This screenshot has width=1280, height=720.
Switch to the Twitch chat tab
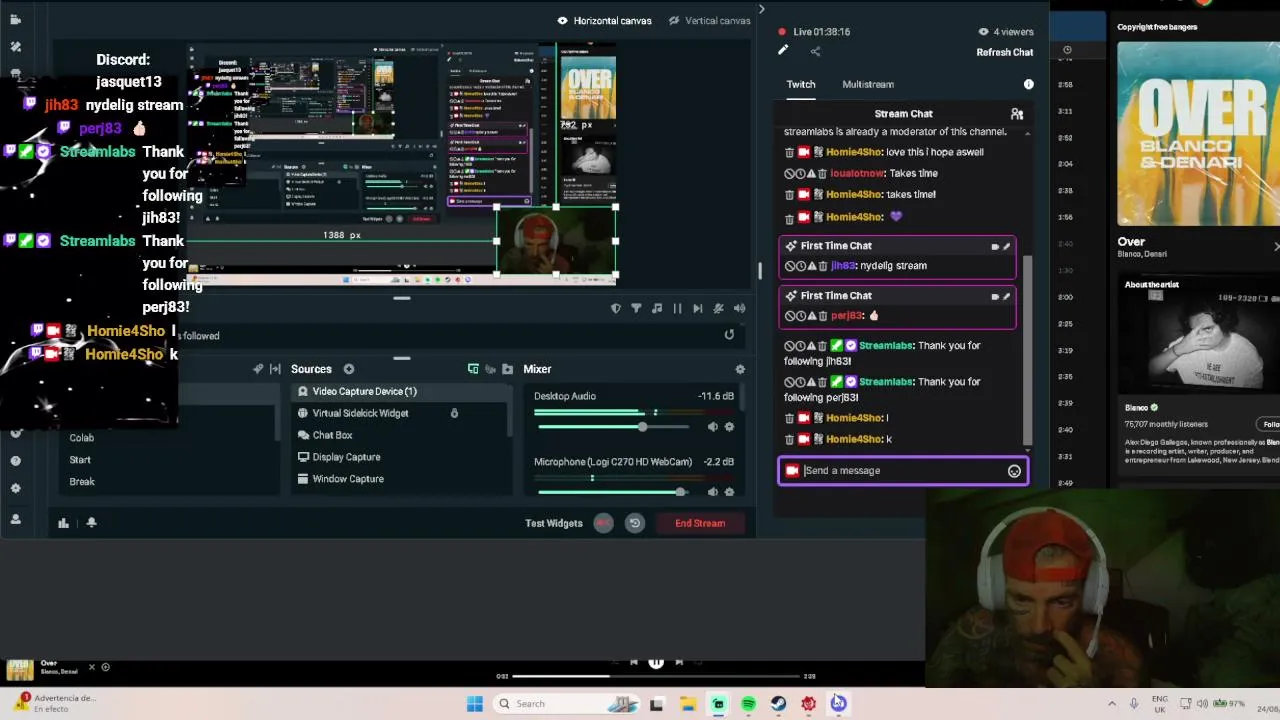coord(801,84)
